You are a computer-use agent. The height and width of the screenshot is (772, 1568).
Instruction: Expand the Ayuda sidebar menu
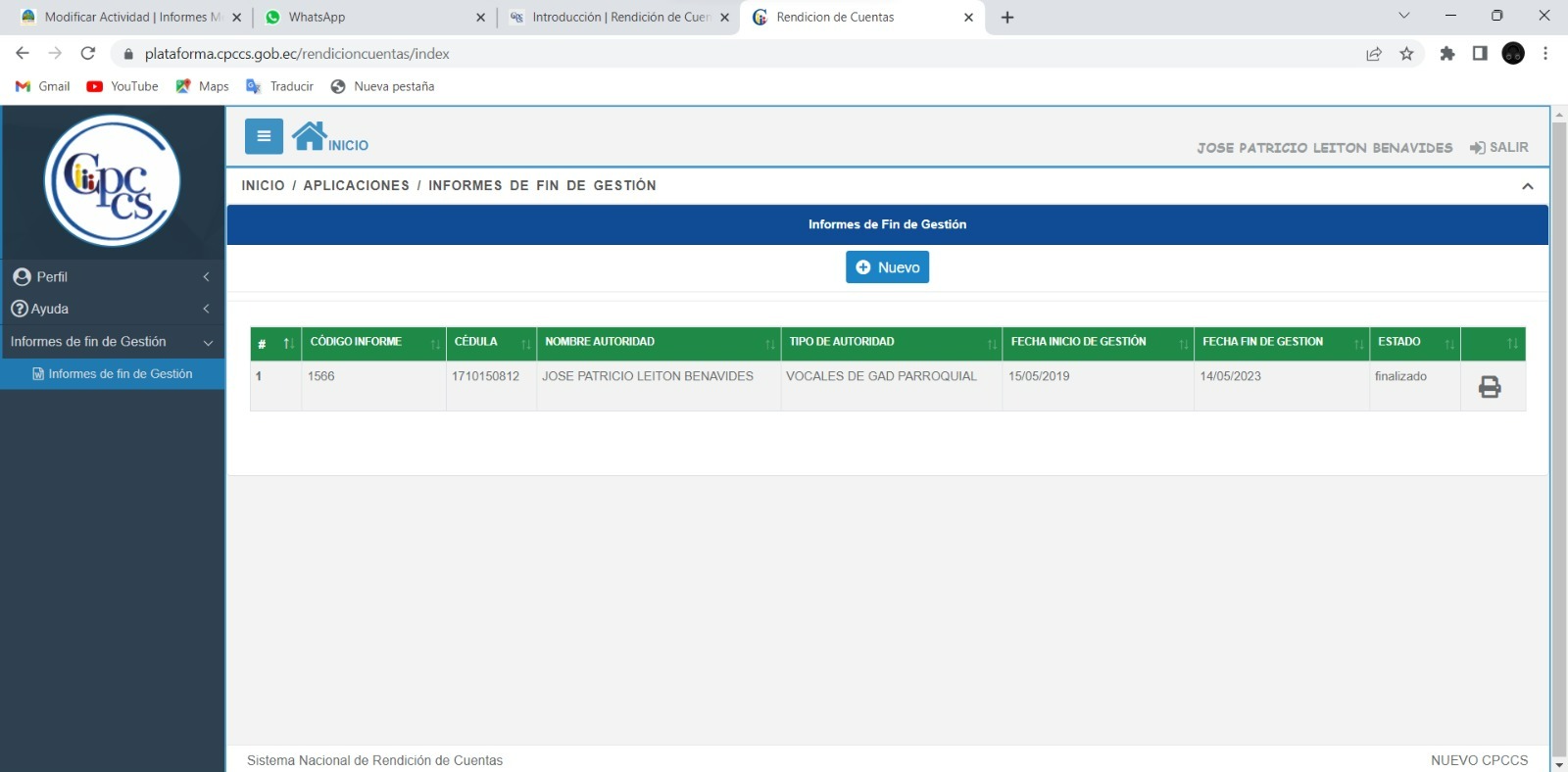click(112, 309)
